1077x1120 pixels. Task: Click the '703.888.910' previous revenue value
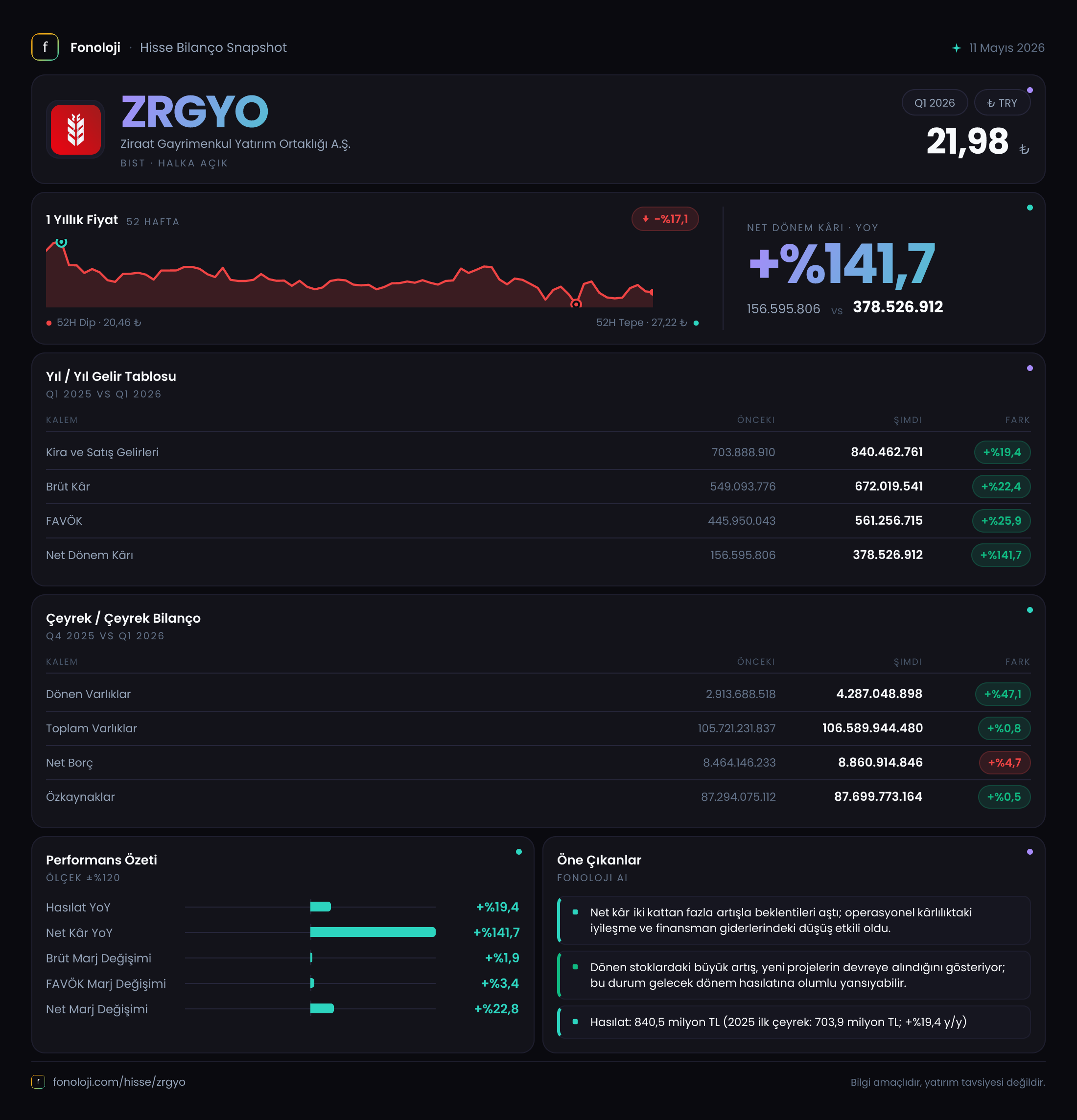743,453
